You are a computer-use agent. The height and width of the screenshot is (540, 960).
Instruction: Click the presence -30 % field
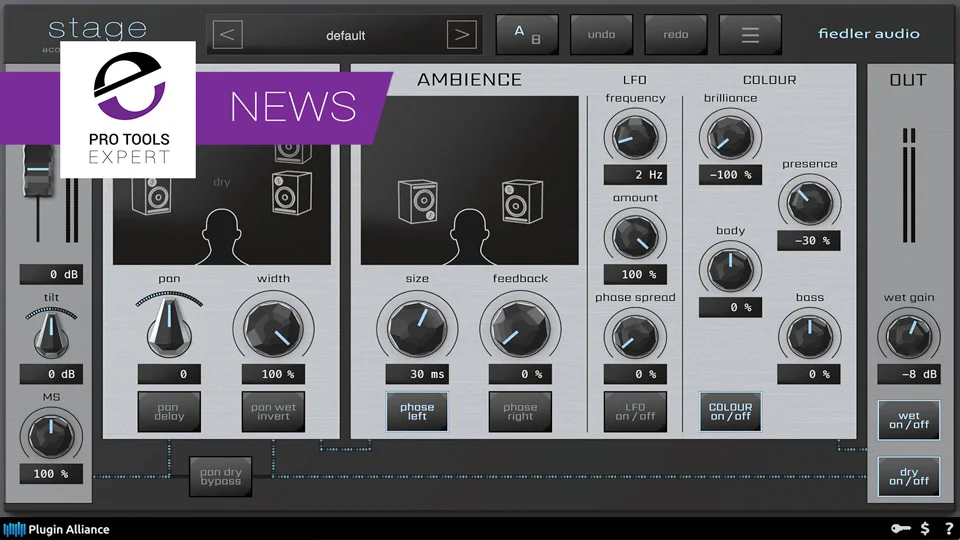point(809,241)
